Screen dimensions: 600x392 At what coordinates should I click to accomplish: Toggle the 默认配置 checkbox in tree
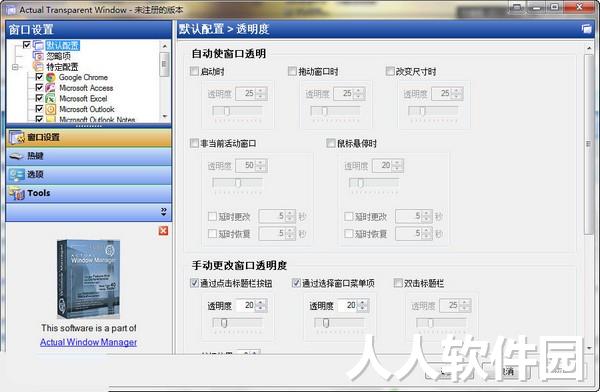[27, 45]
